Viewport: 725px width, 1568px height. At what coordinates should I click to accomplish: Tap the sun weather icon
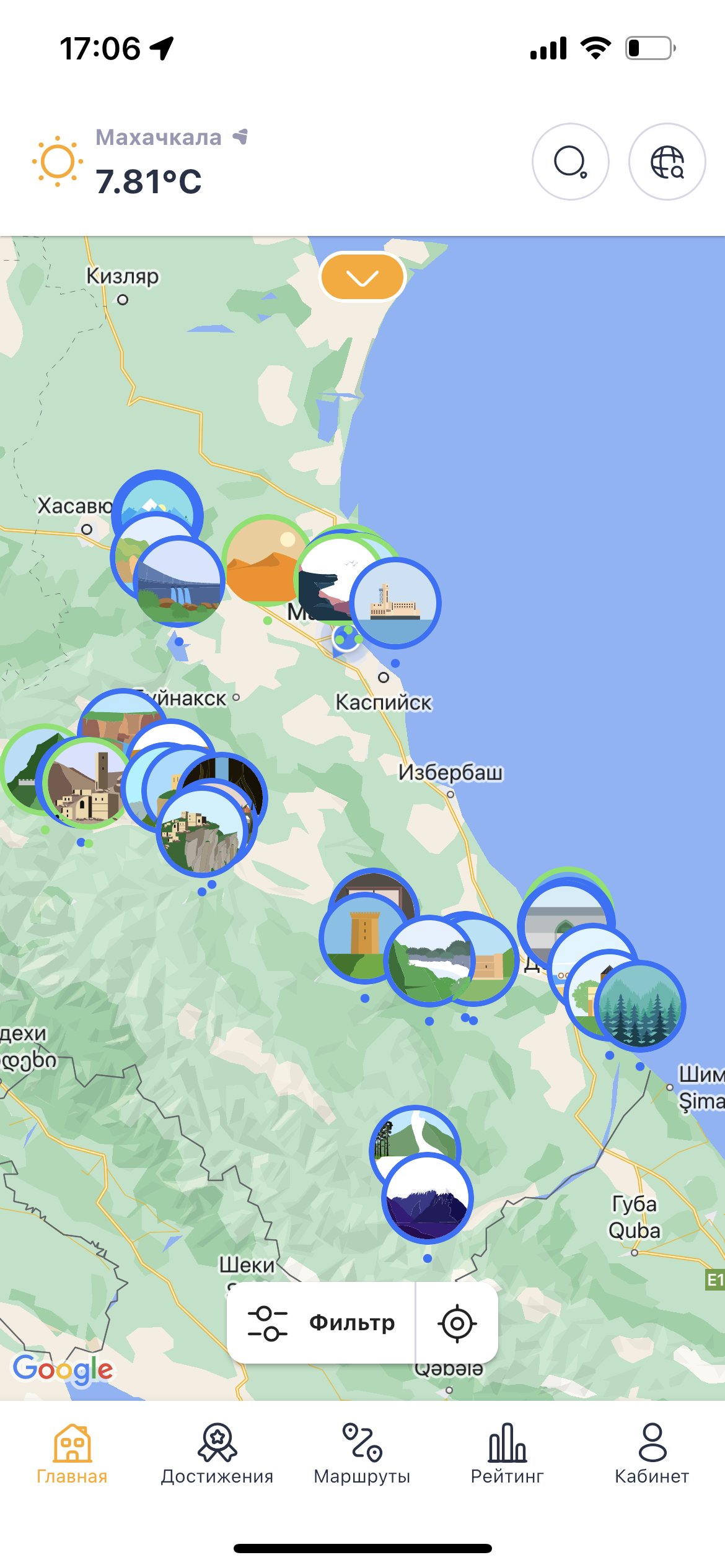pos(58,162)
